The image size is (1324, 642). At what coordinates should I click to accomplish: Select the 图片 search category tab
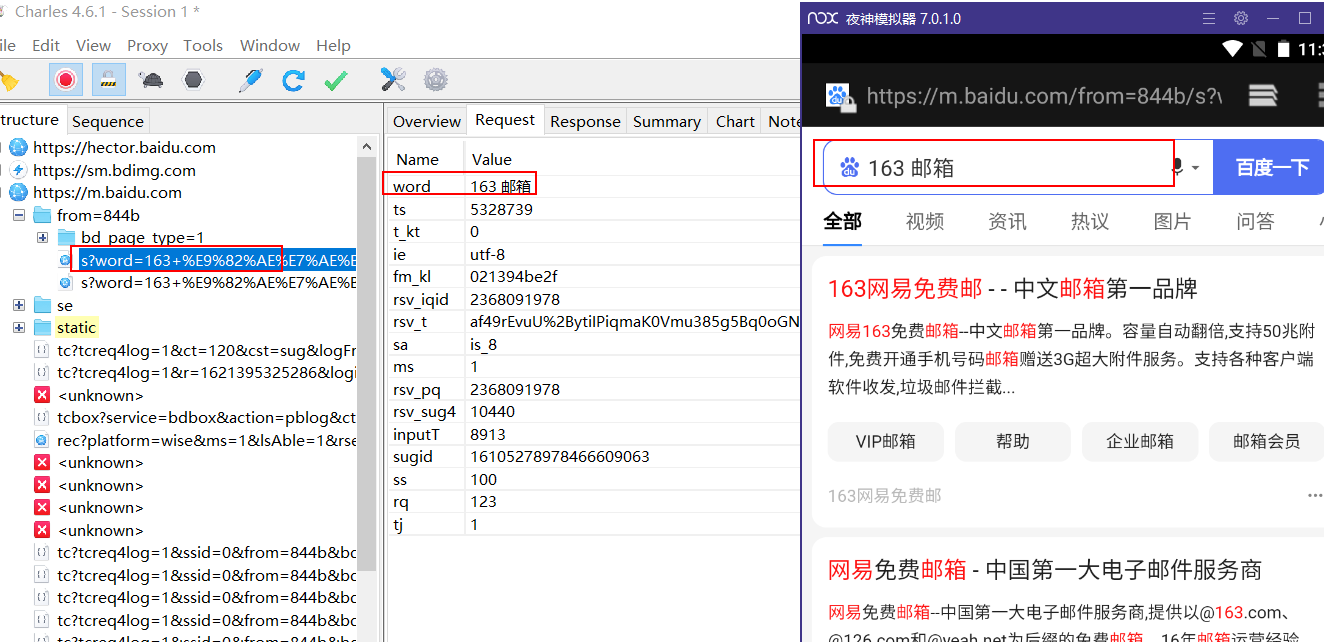[1172, 221]
